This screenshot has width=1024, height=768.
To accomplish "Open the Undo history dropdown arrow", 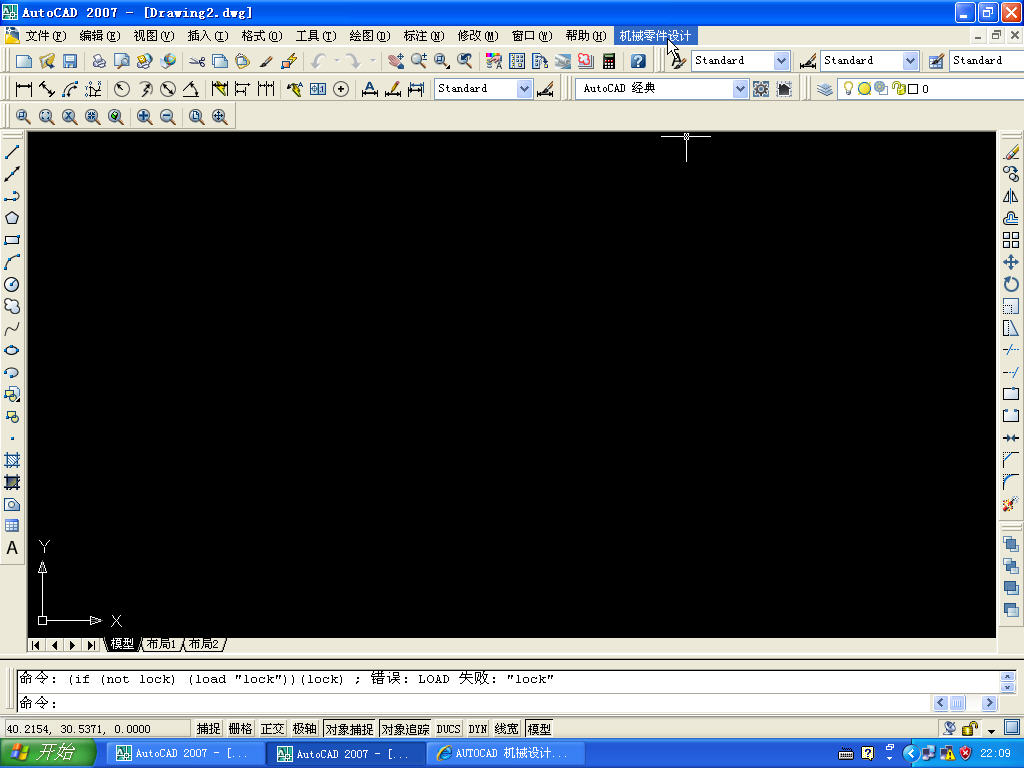I will (337, 61).
